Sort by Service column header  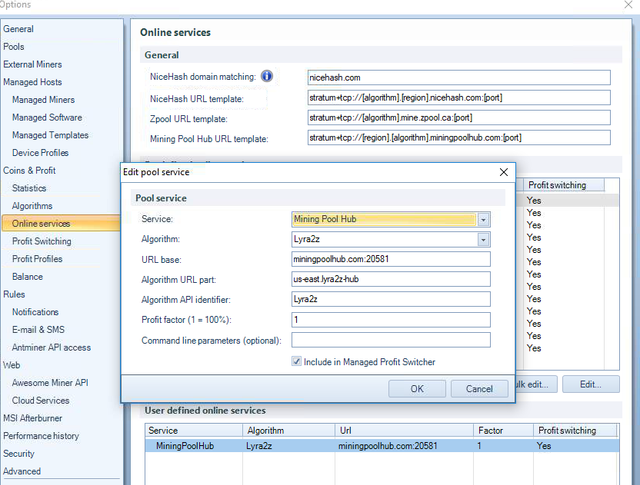tap(194, 430)
